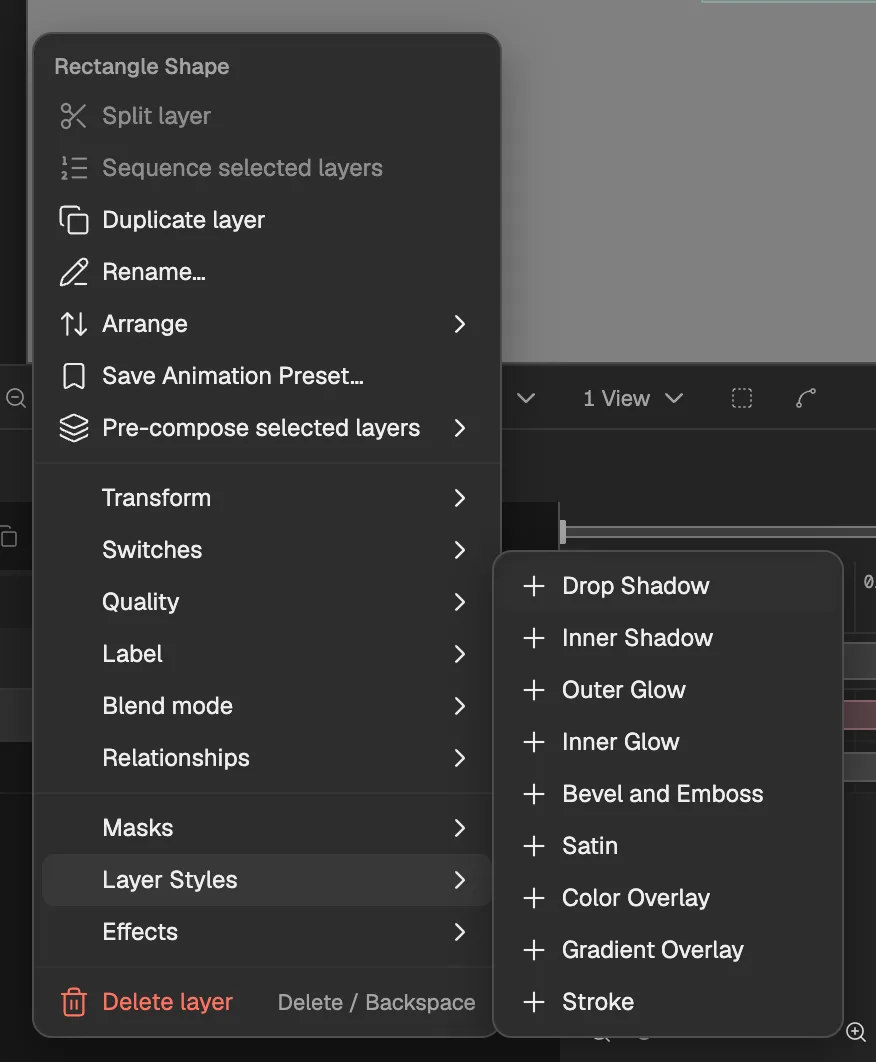Click the Rename pencil icon
Viewport: 876px width, 1062px height.
pos(73,272)
